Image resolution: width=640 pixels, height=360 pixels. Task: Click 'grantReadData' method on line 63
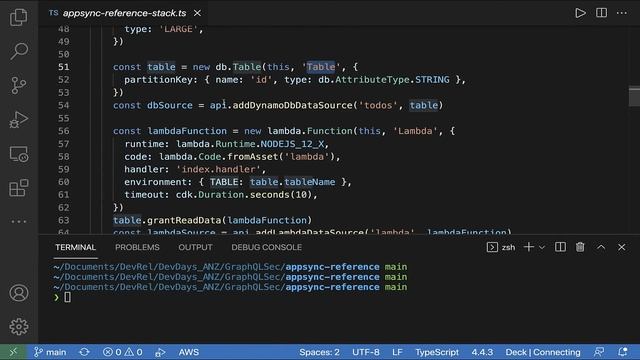(x=184, y=220)
